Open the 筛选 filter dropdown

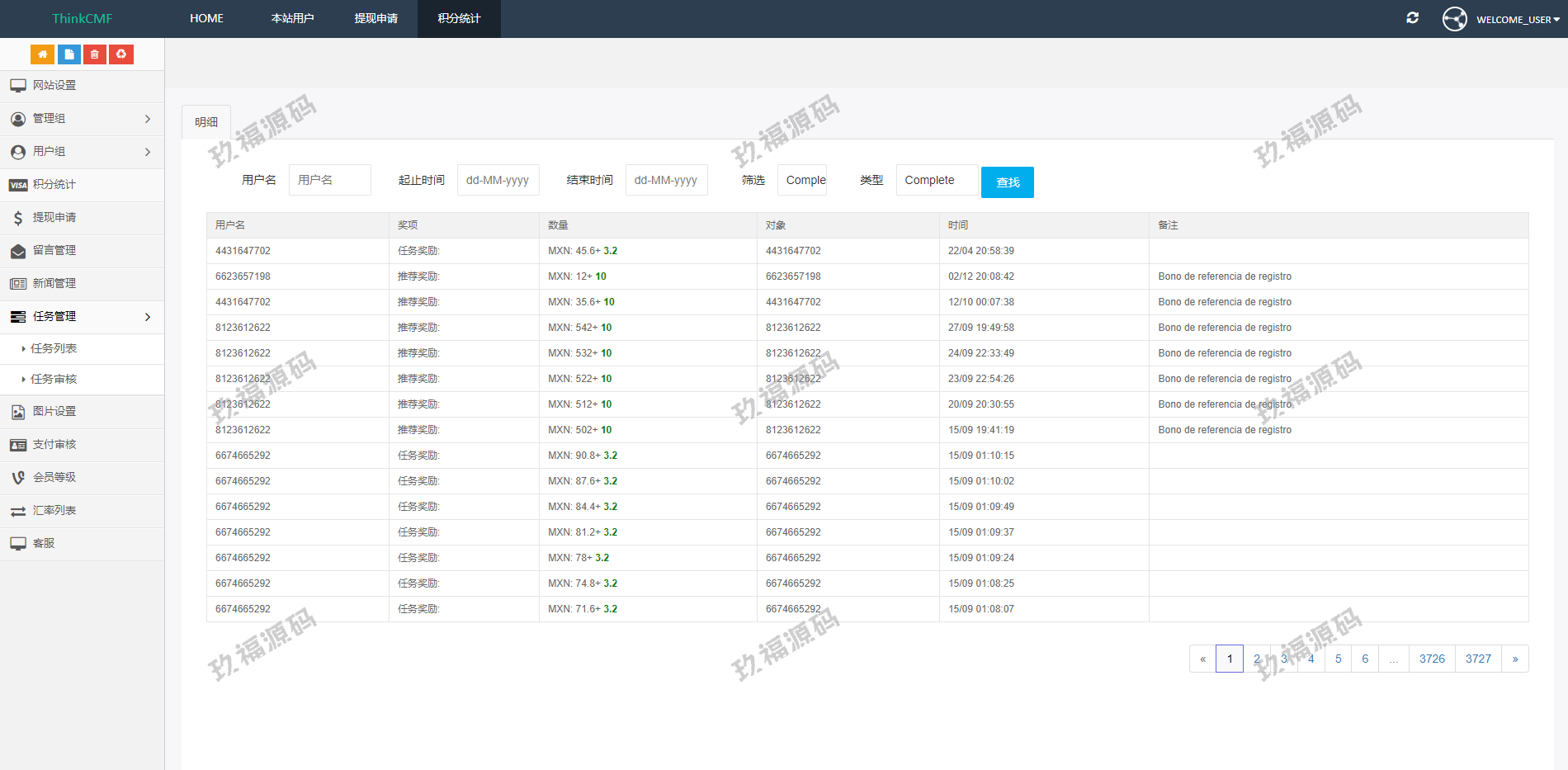tap(801, 181)
